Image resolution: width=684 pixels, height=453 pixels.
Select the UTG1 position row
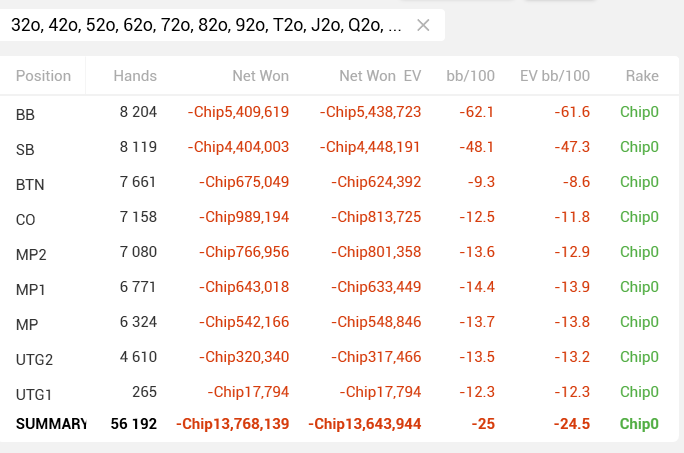pyautogui.click(x=34, y=394)
